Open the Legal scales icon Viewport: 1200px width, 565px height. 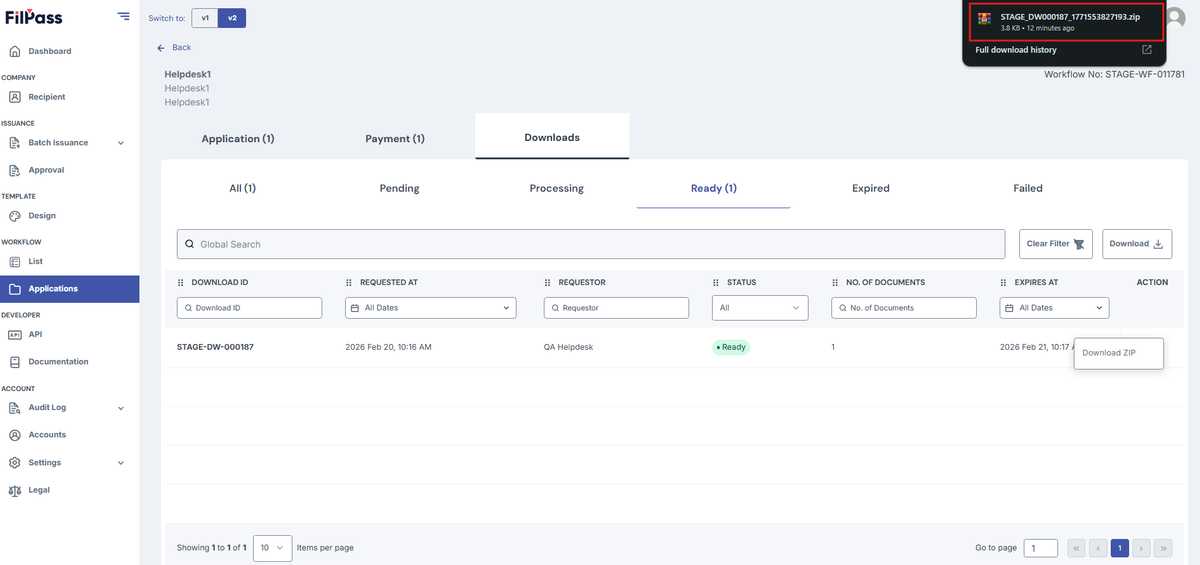15,490
